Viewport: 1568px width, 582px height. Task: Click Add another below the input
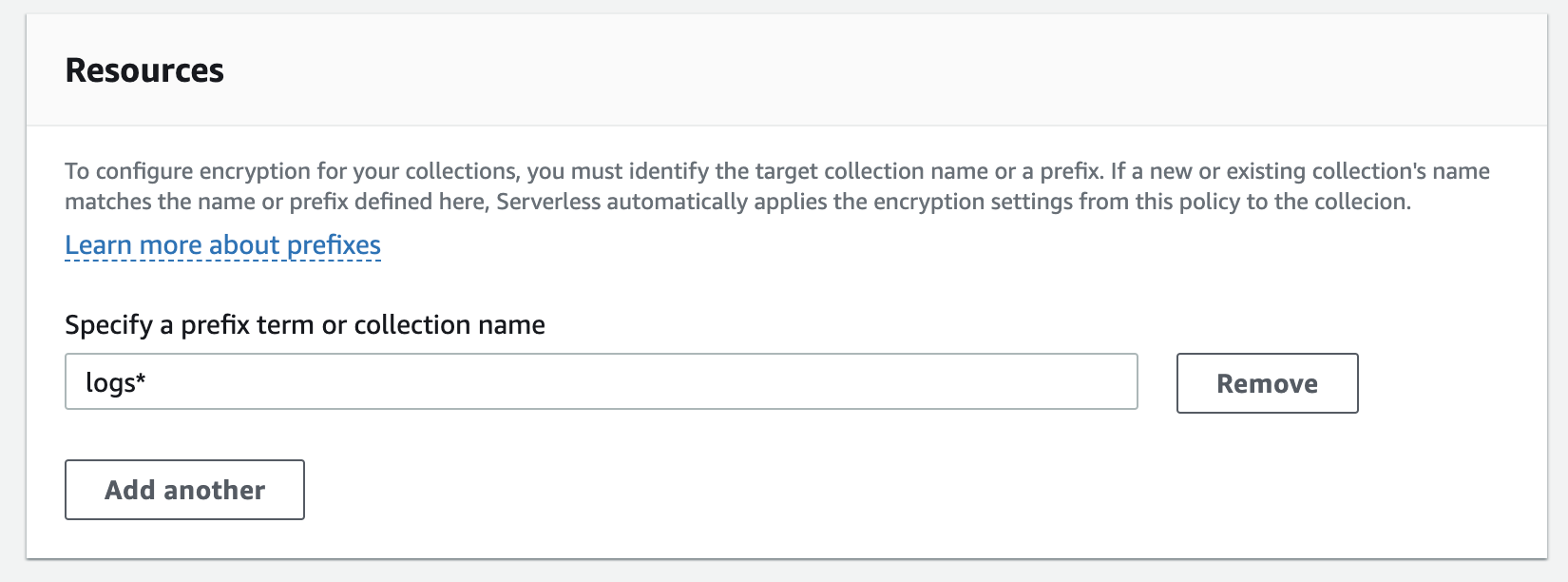click(183, 490)
